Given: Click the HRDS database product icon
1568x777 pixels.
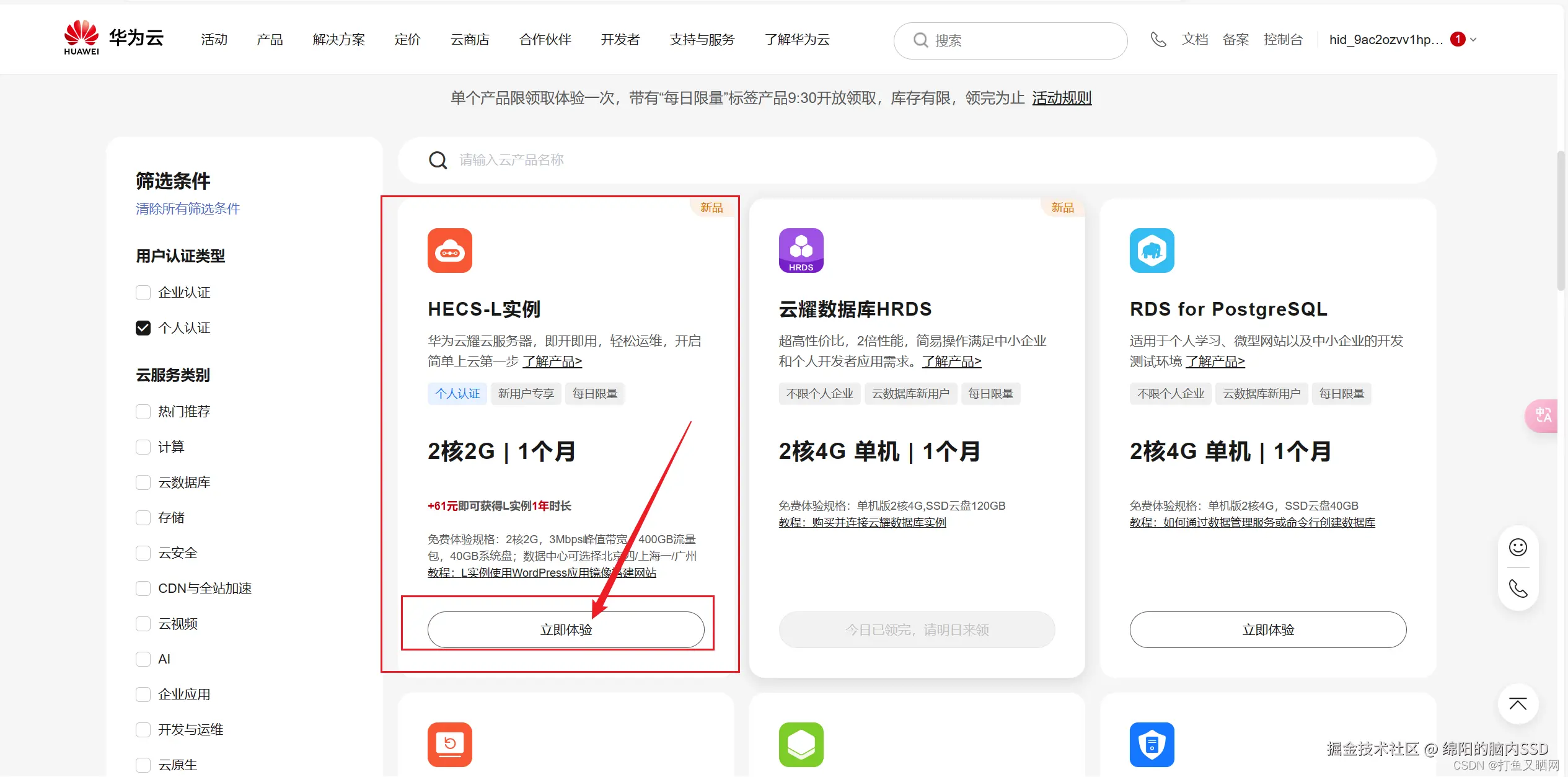Looking at the screenshot, I should point(801,251).
